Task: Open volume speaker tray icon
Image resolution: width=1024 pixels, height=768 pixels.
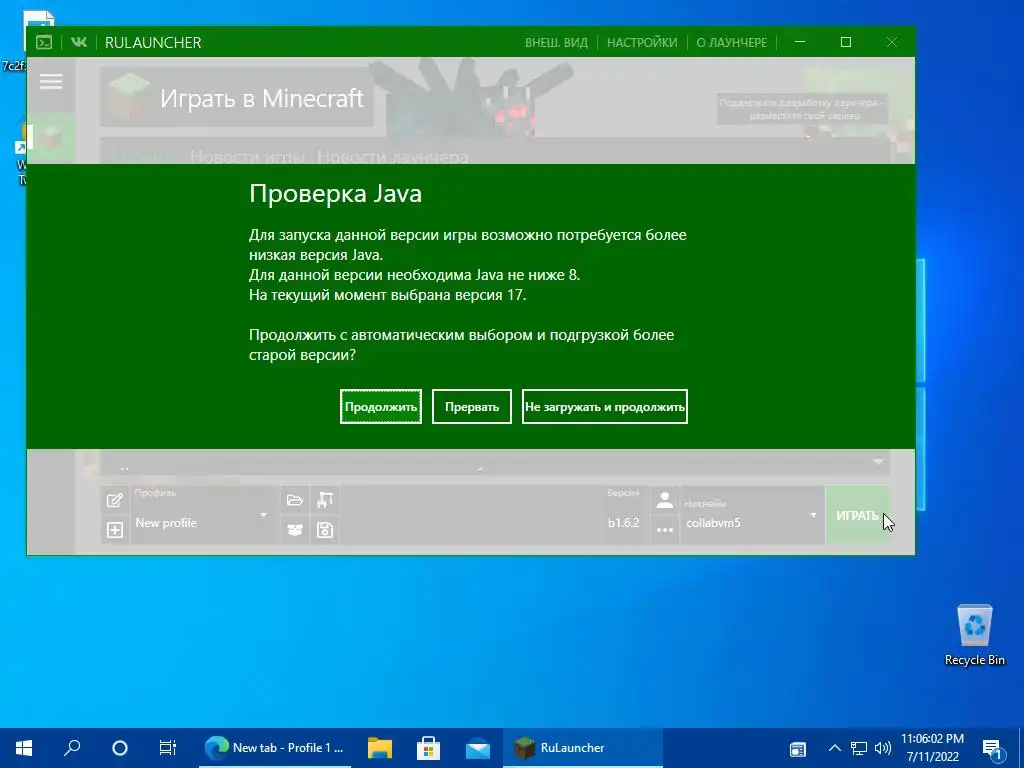Action: [x=883, y=748]
